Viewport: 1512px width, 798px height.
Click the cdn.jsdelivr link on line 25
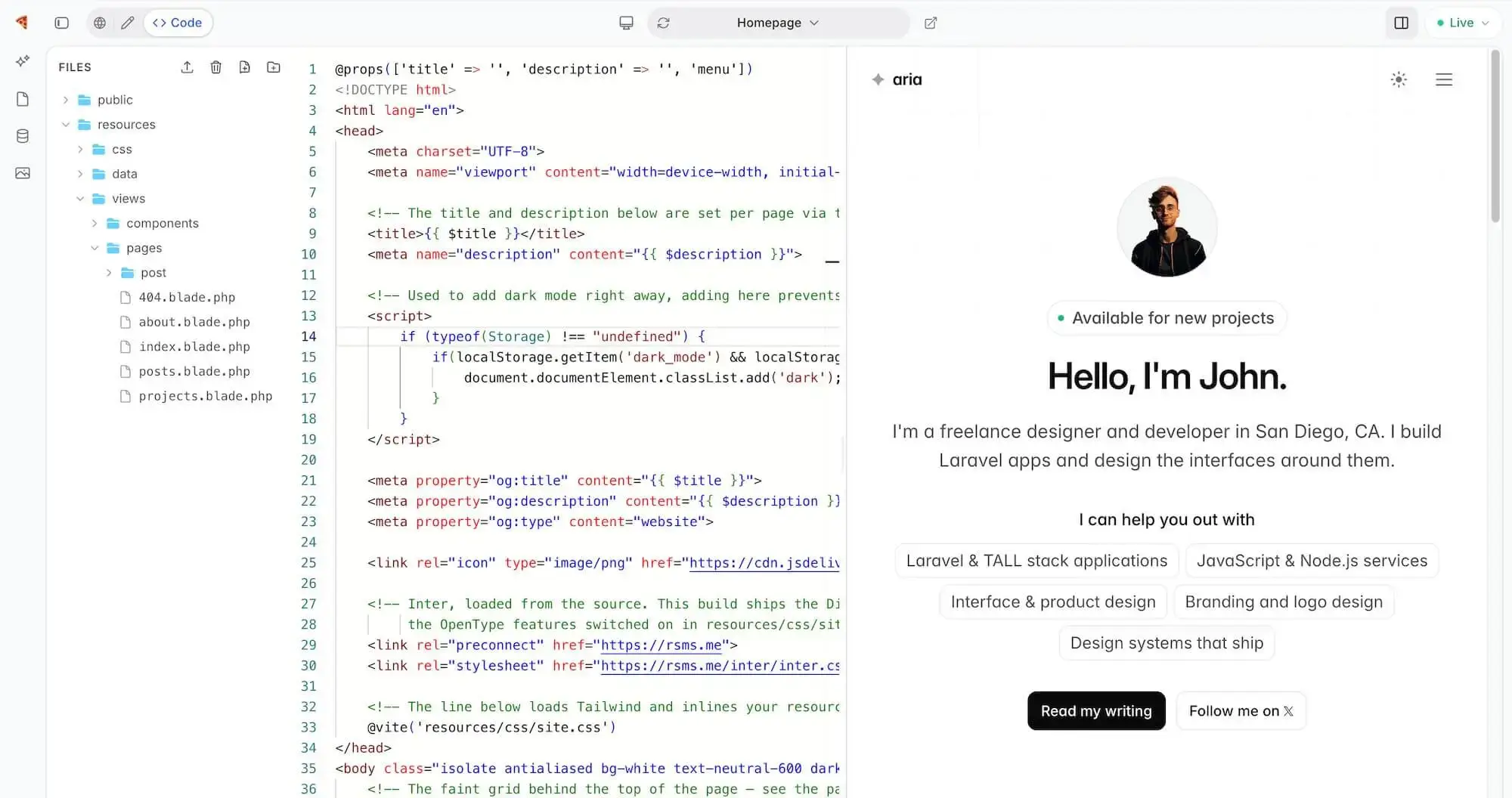point(764,563)
